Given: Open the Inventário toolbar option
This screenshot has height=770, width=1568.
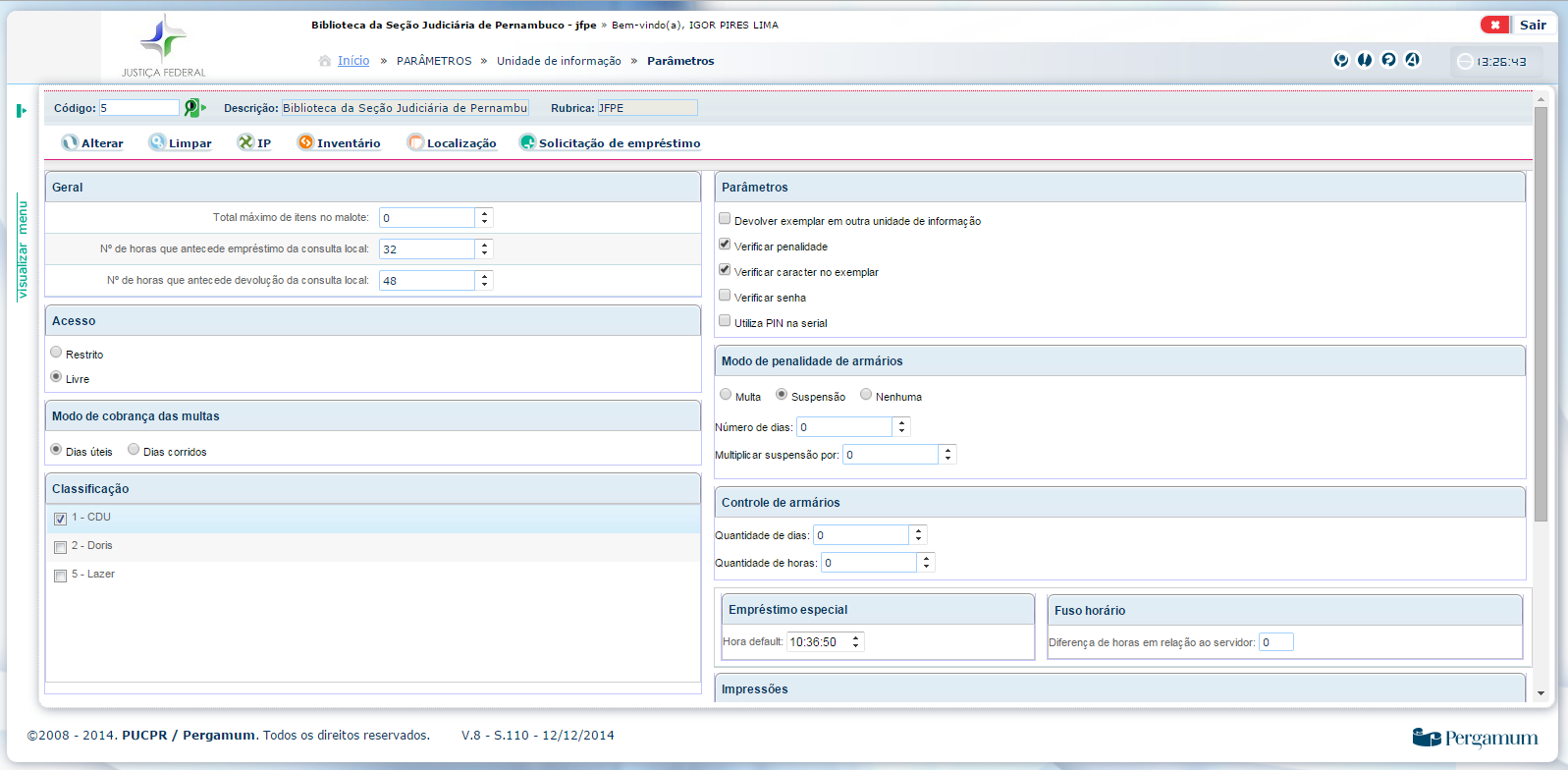Looking at the screenshot, I should [339, 143].
